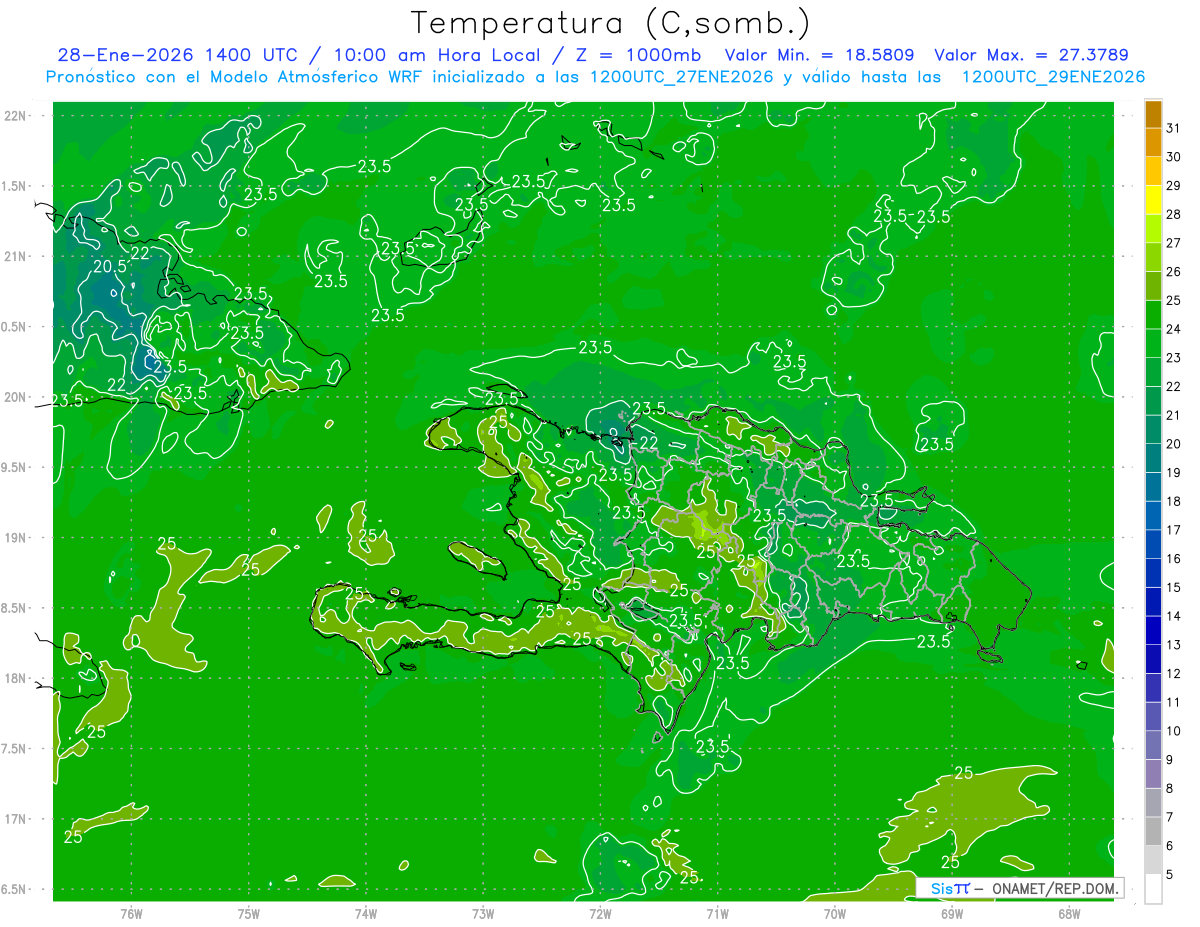This screenshot has height=927, width=1200.
Task: Click the gray legend block between 6 and 7
Action: 1153,831
